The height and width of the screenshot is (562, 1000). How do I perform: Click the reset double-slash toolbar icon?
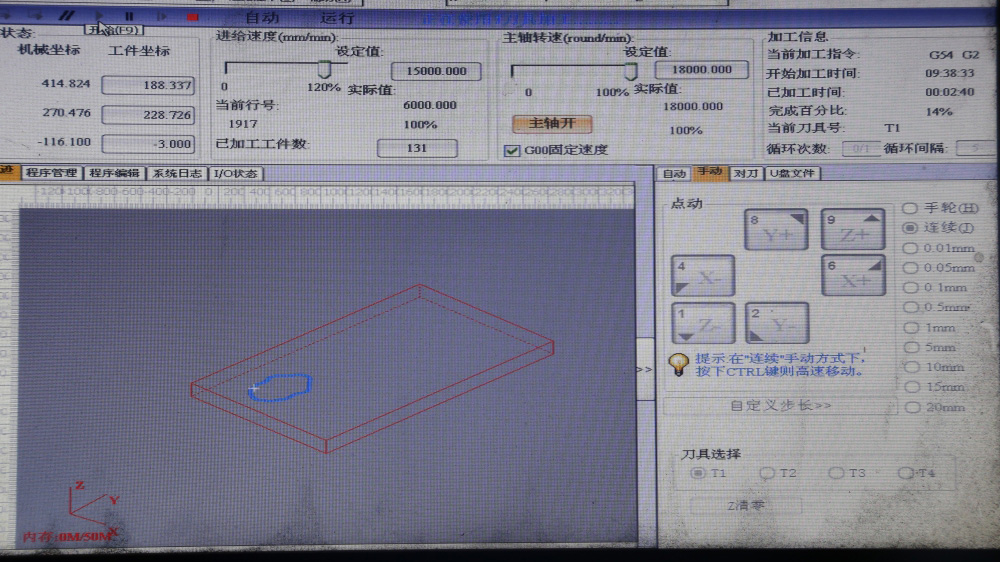(66, 15)
